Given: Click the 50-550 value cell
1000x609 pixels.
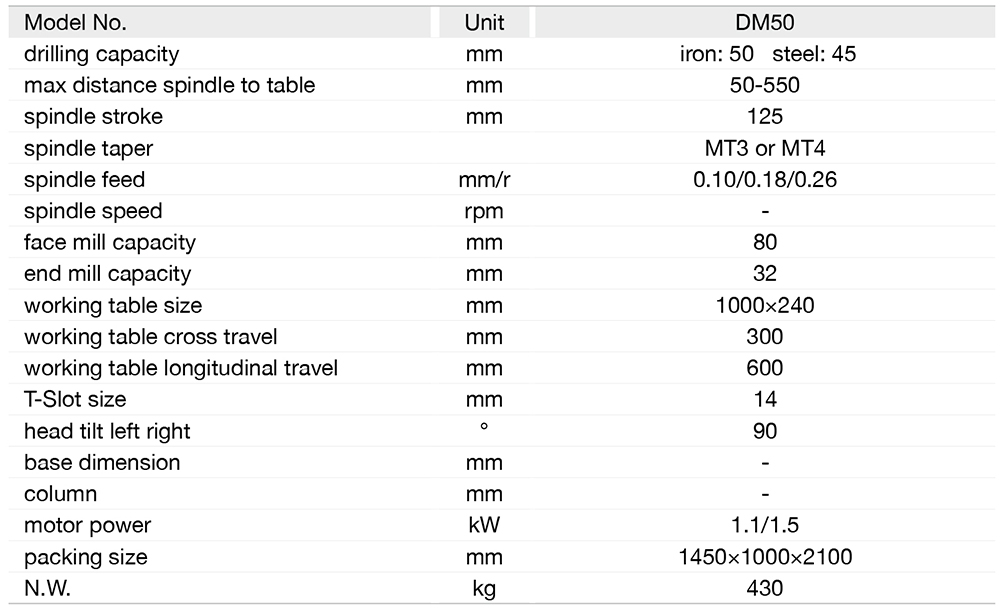Looking at the screenshot, I should point(764,85).
